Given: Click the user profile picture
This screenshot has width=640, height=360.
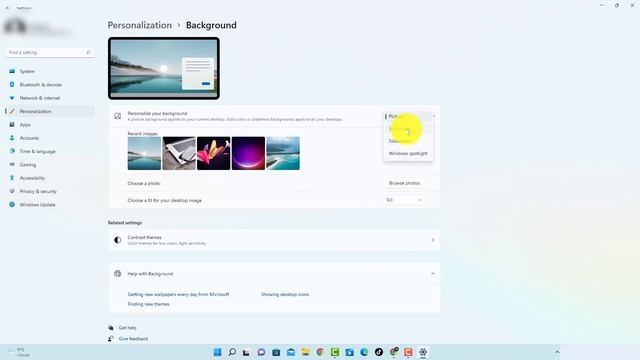Looking at the screenshot, I should pyautogui.click(x=15, y=27).
